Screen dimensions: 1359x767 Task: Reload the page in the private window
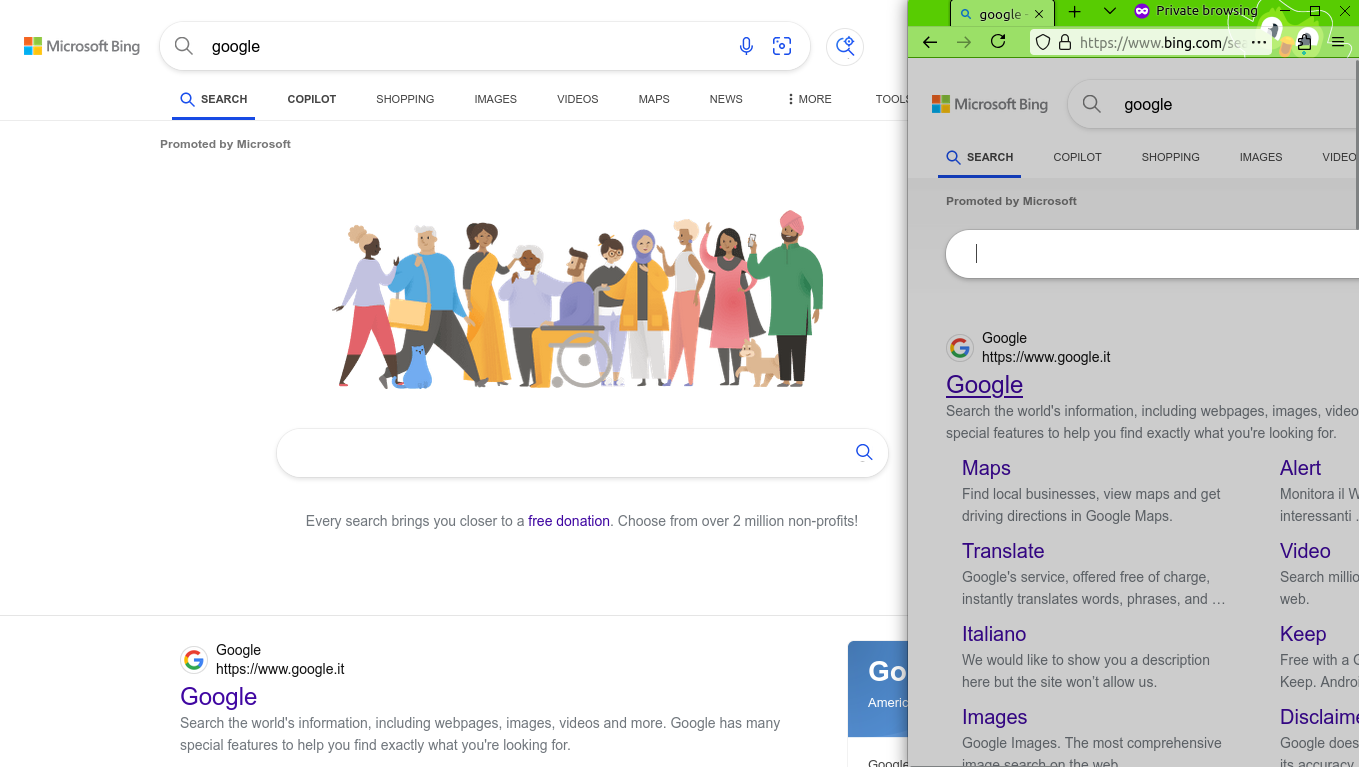pyautogui.click(x=998, y=42)
